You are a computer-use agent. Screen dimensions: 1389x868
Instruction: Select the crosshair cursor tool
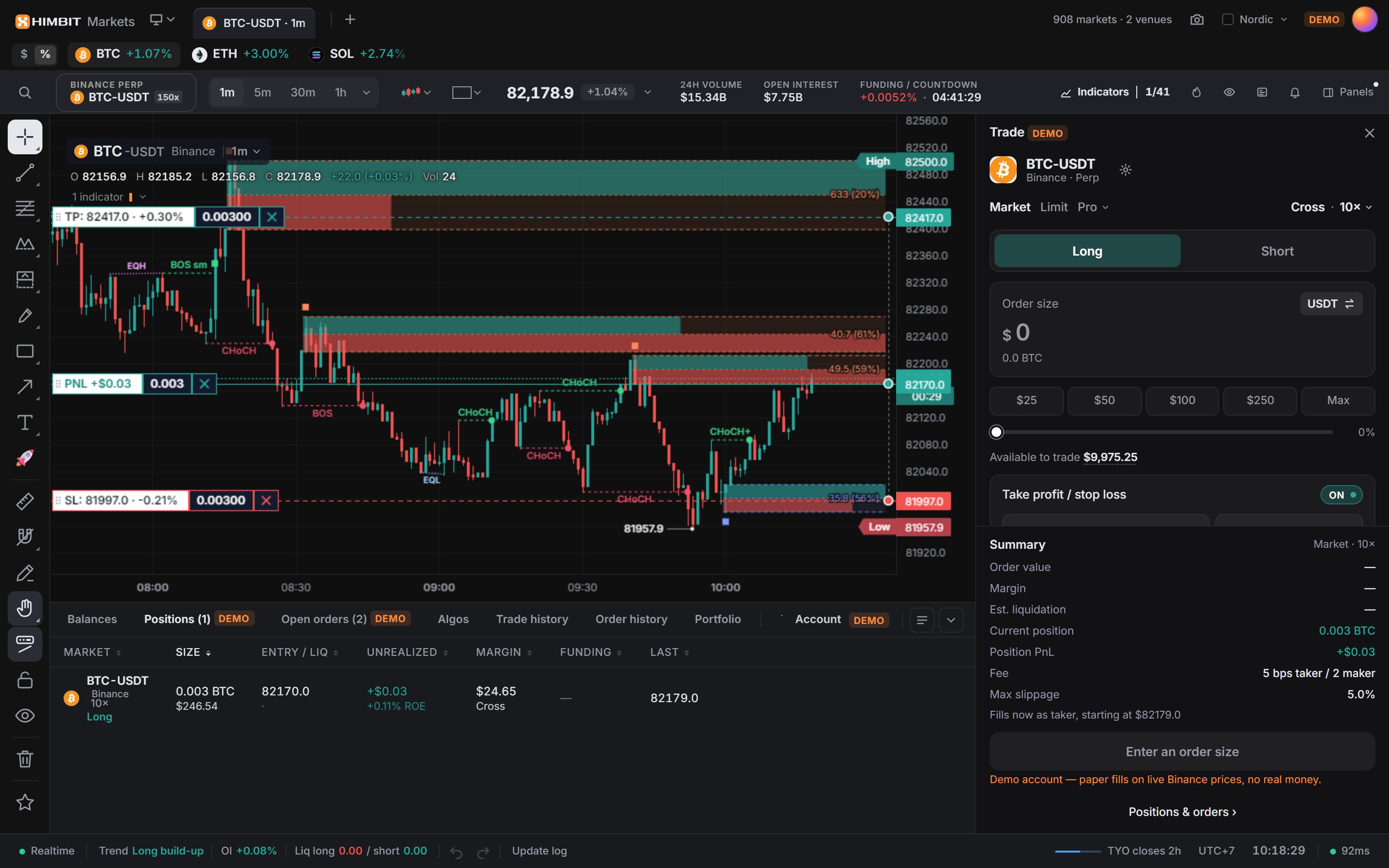(x=25, y=136)
